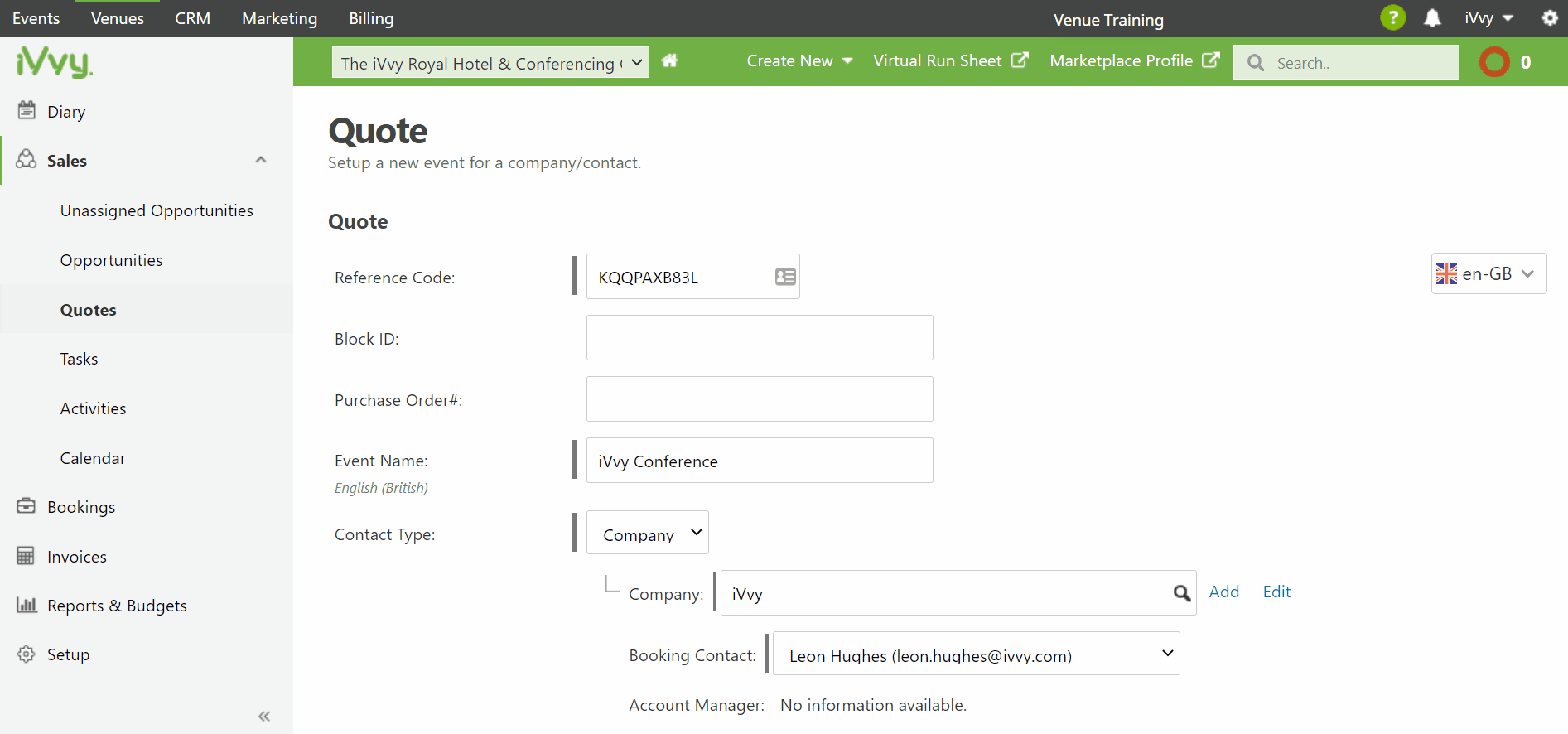Click the Setup gear icon in sidebar
The width and height of the screenshot is (1568, 734).
(27, 654)
